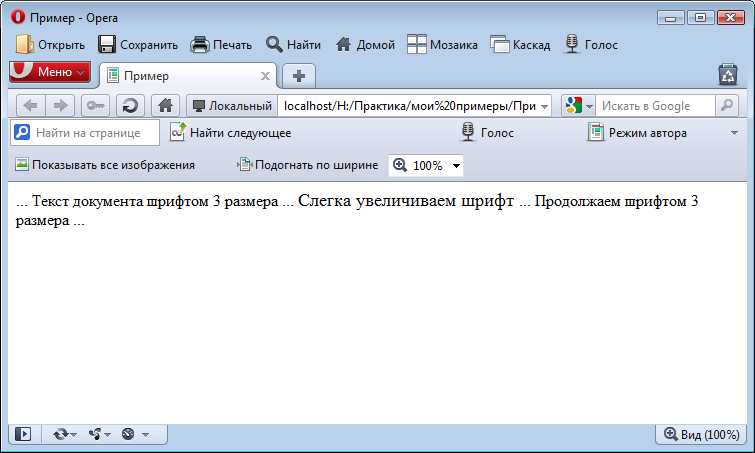Click the Голос microphone in top toolbar

572,44
